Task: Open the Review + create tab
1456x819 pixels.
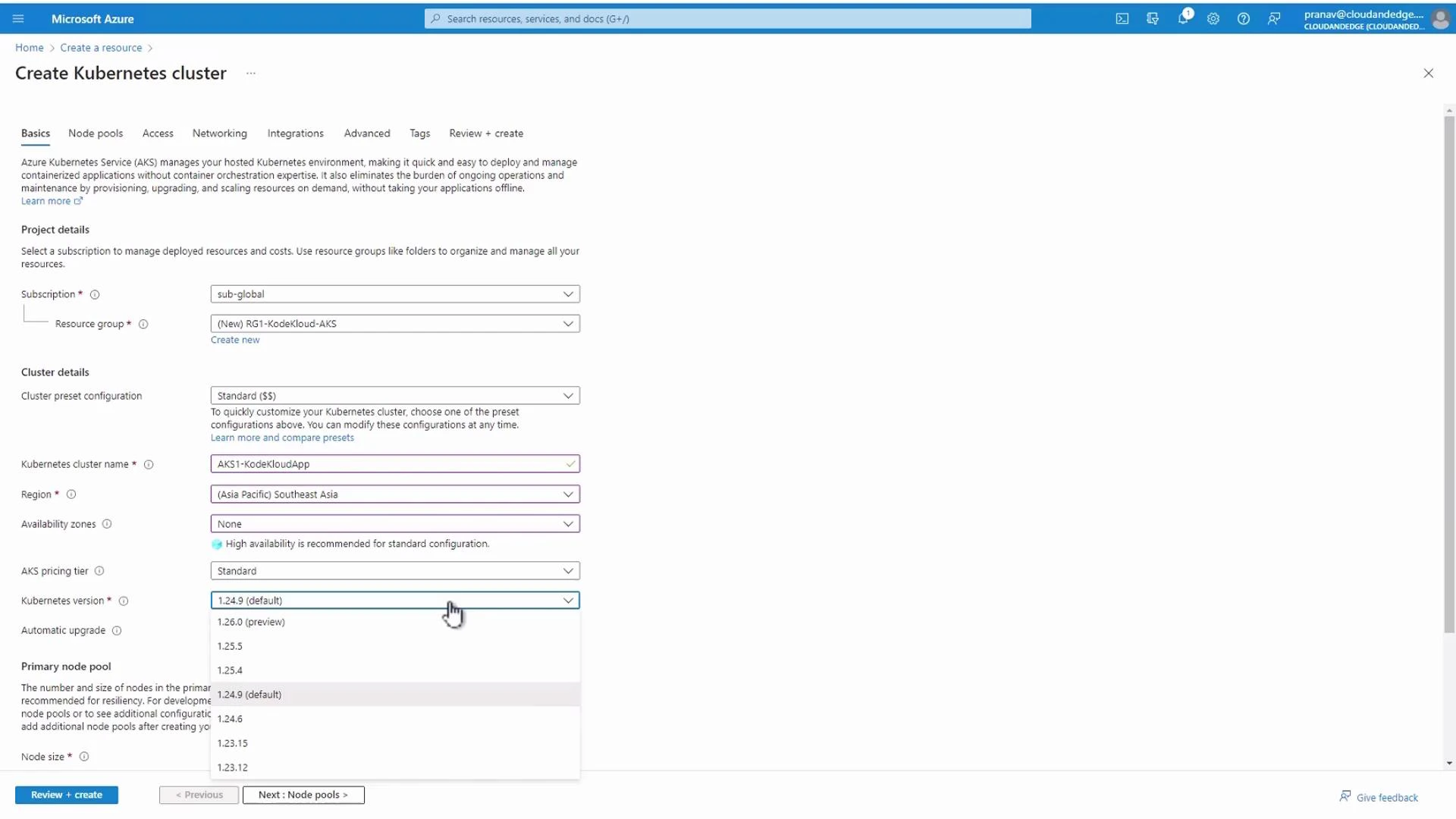Action: (x=485, y=133)
